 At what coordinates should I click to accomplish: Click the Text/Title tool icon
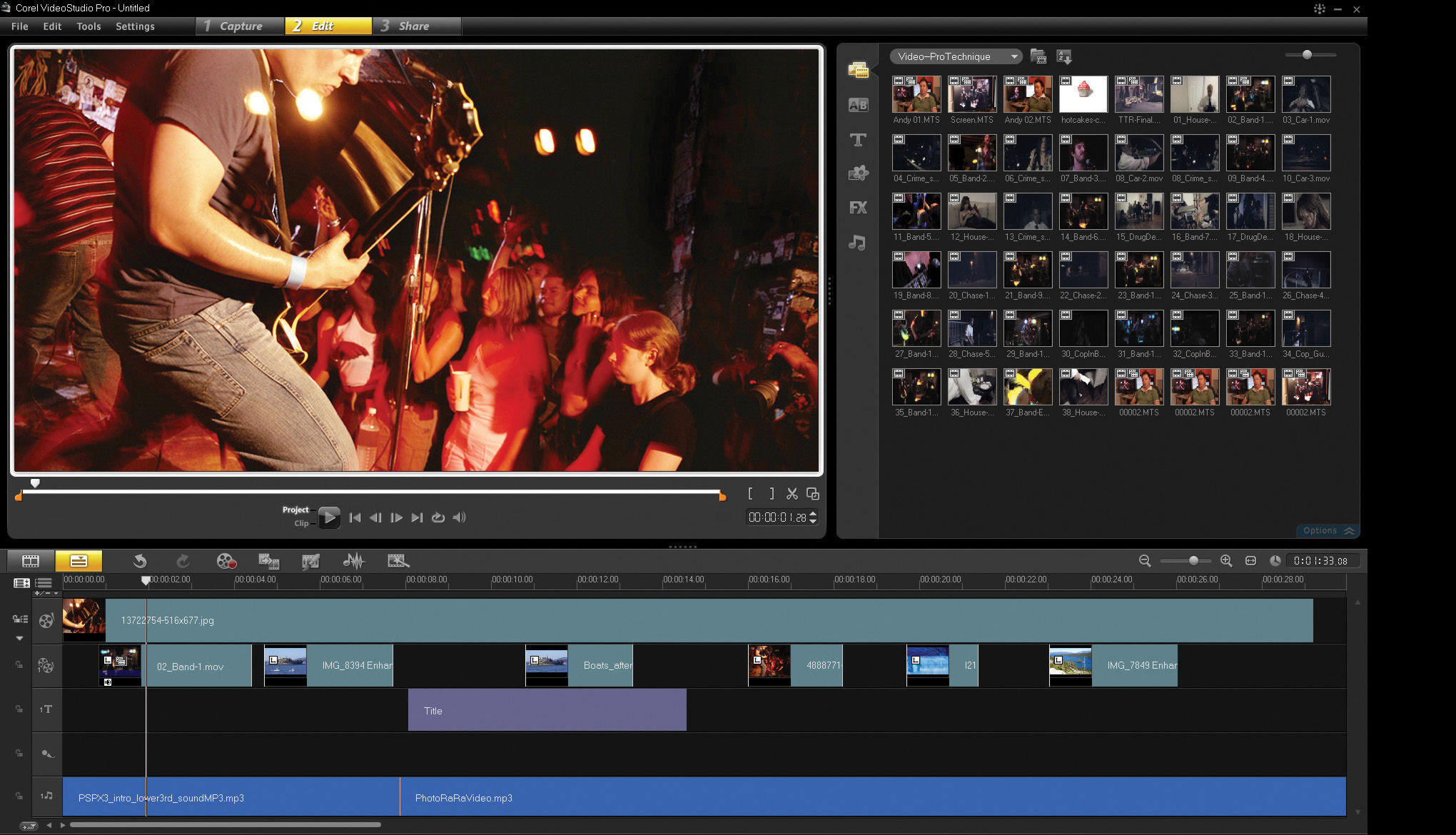click(857, 140)
